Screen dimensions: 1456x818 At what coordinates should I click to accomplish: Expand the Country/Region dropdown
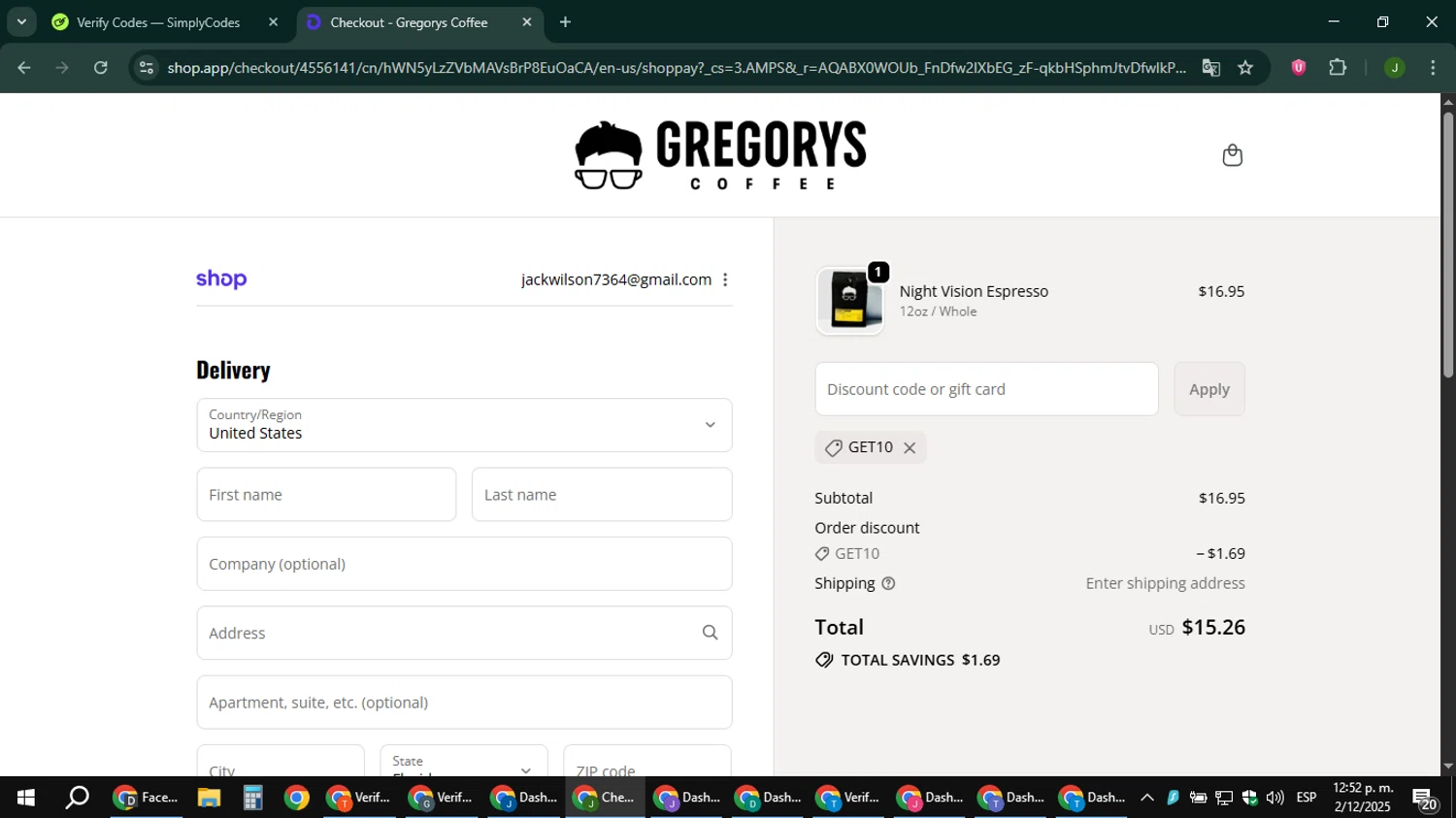point(464,425)
